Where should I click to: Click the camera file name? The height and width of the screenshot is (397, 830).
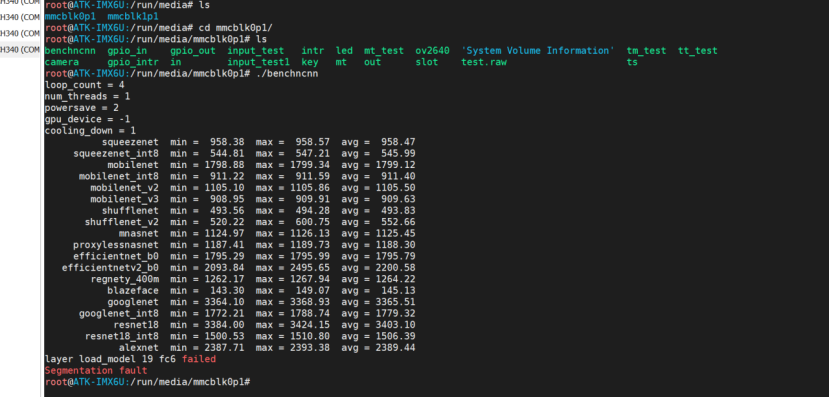coord(61,62)
